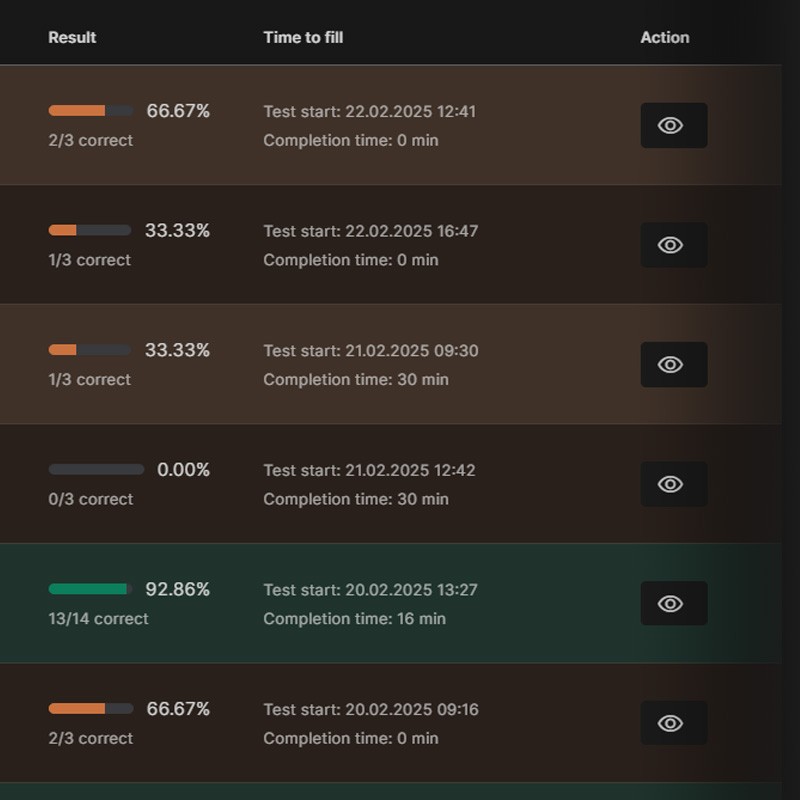Click the 66.67% progress bar in first row
Image resolution: width=800 pixels, height=800 pixels.
pos(91,111)
